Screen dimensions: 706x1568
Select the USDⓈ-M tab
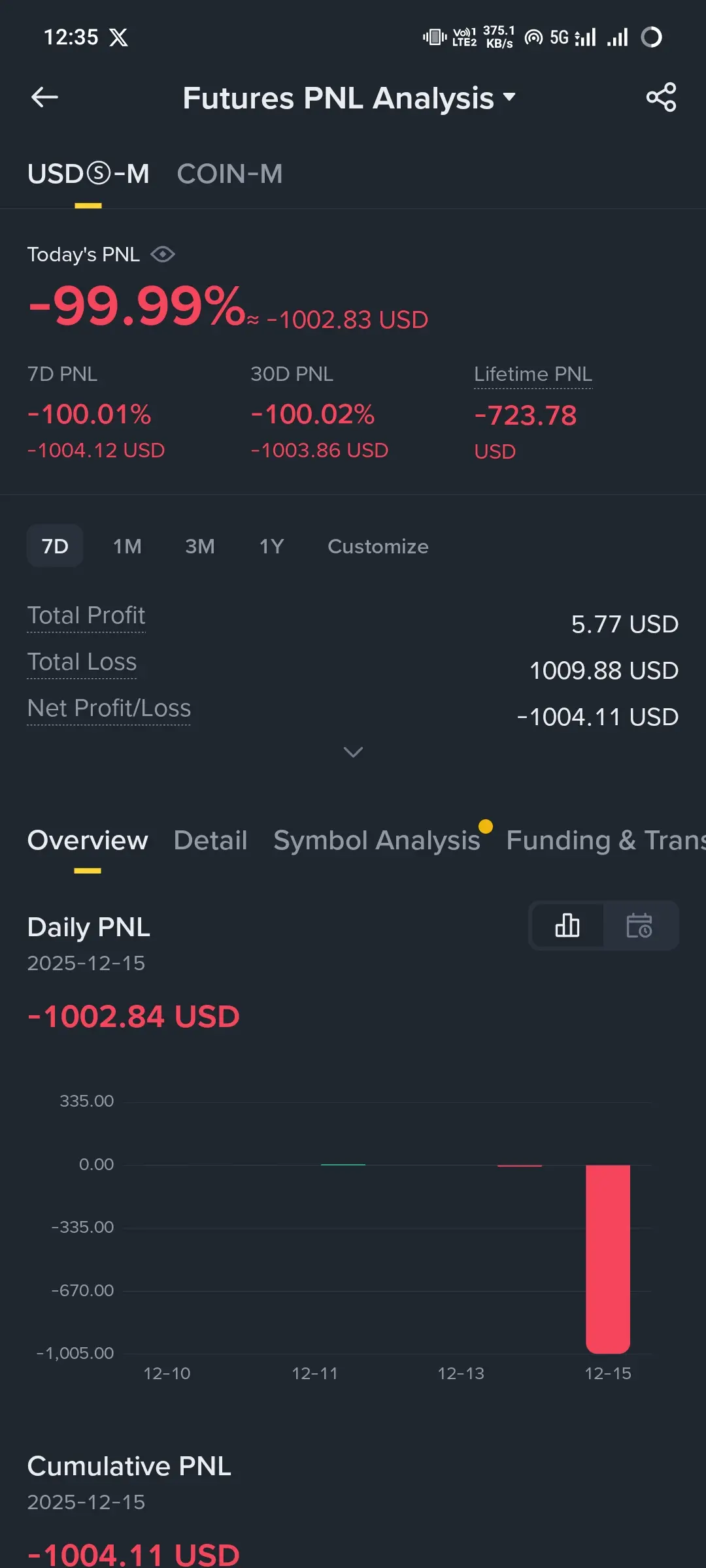click(x=88, y=174)
